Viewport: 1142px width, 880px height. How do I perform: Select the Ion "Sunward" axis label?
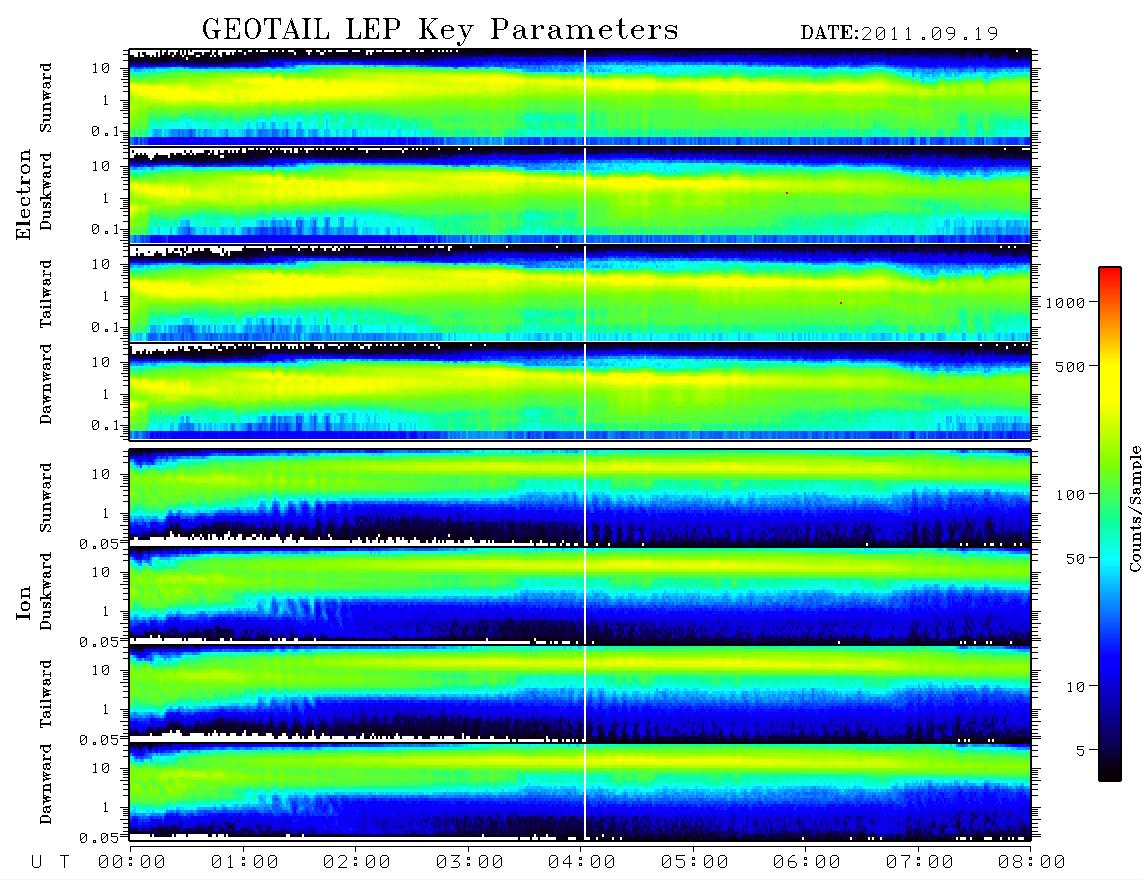[x=46, y=497]
